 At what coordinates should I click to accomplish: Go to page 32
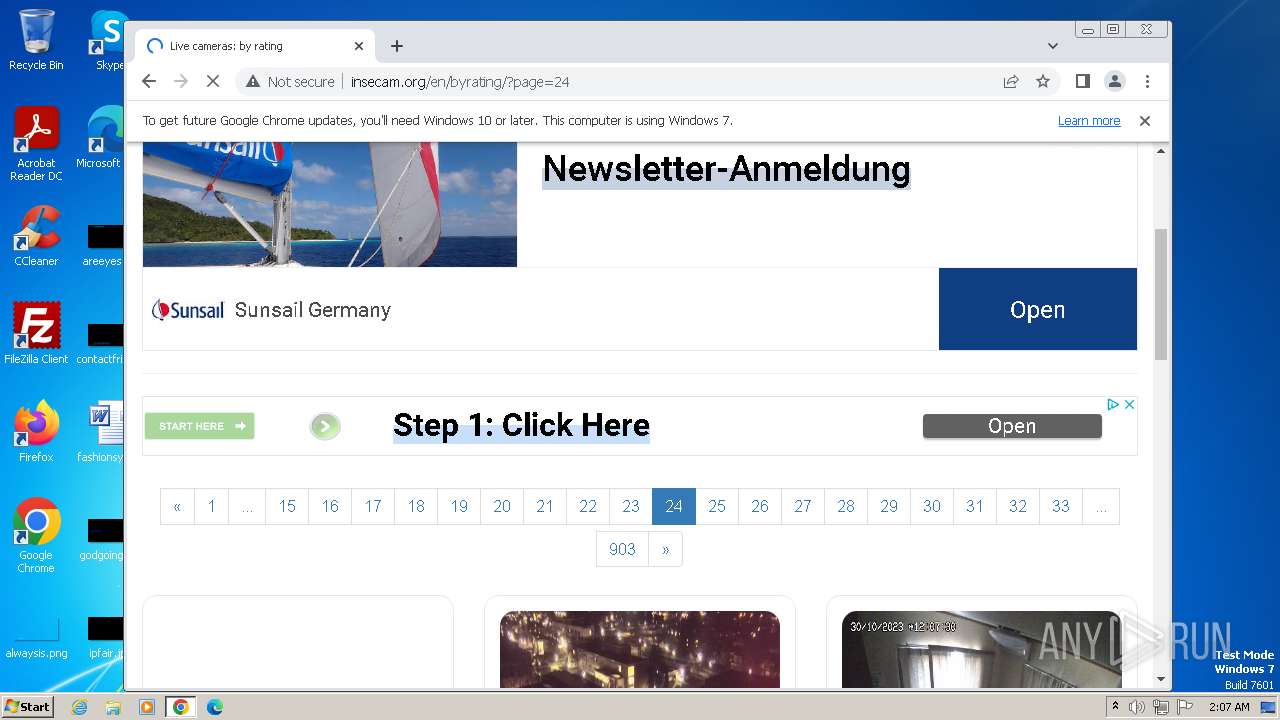[1018, 506]
